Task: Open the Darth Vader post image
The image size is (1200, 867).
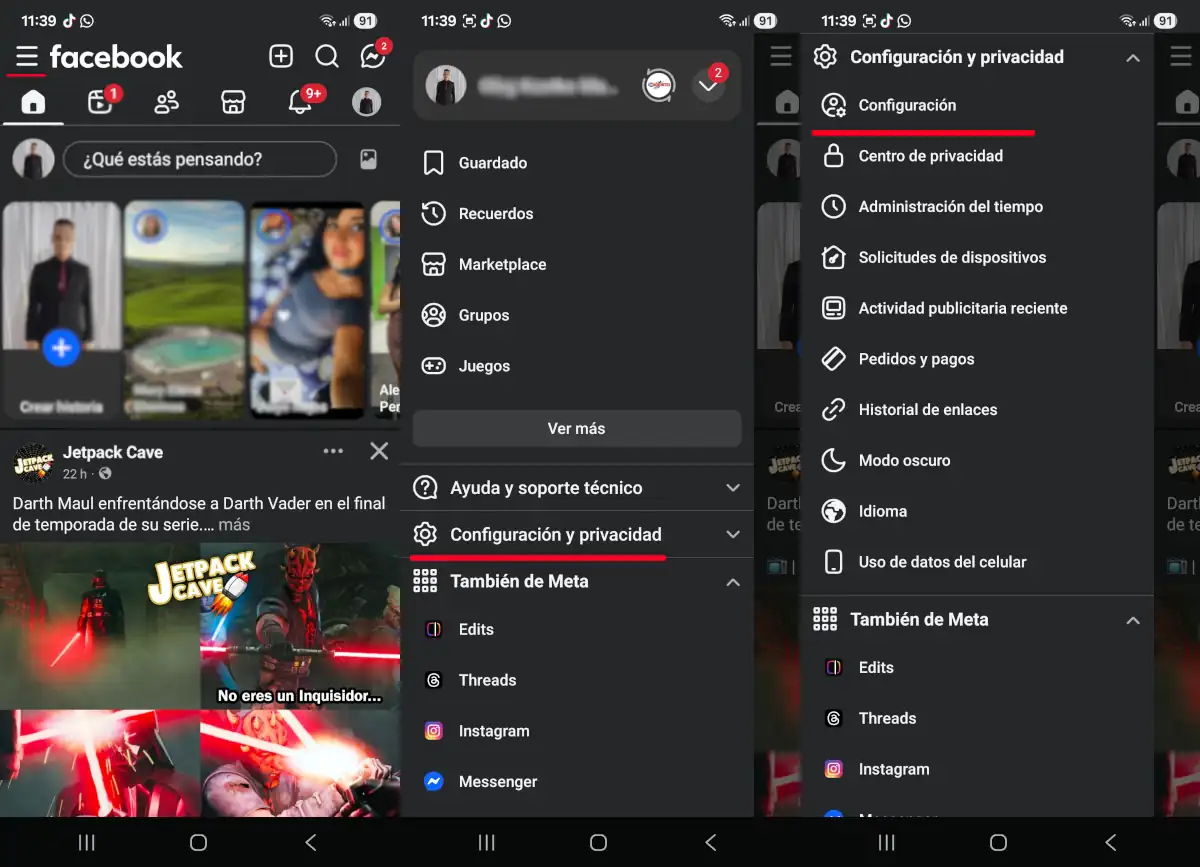Action: point(100,625)
